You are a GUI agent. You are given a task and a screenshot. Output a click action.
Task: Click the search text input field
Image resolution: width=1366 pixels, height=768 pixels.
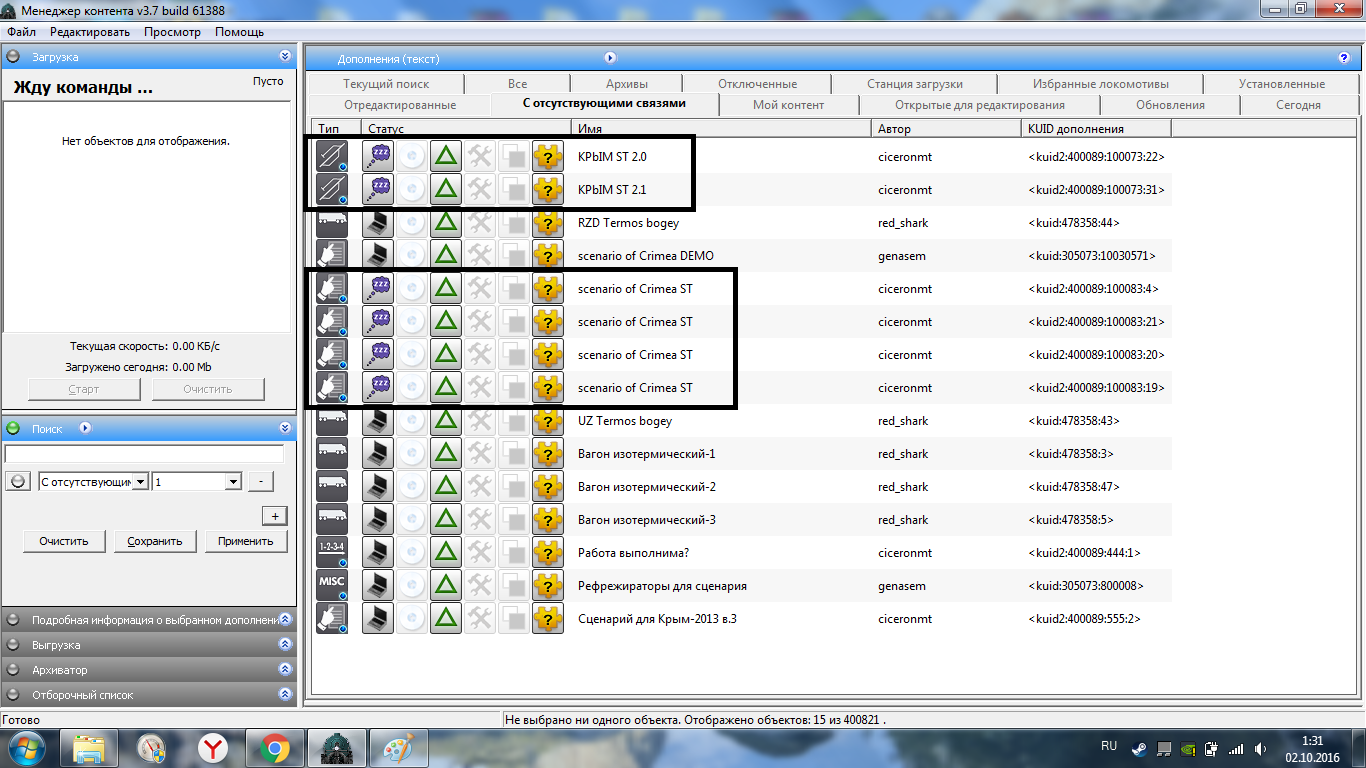[144, 454]
